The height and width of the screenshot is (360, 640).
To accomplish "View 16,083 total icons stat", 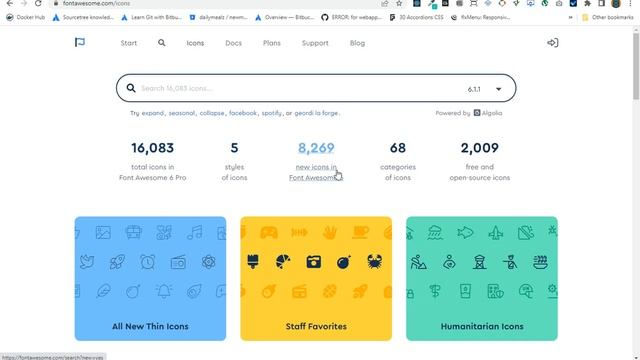I will point(153,161).
